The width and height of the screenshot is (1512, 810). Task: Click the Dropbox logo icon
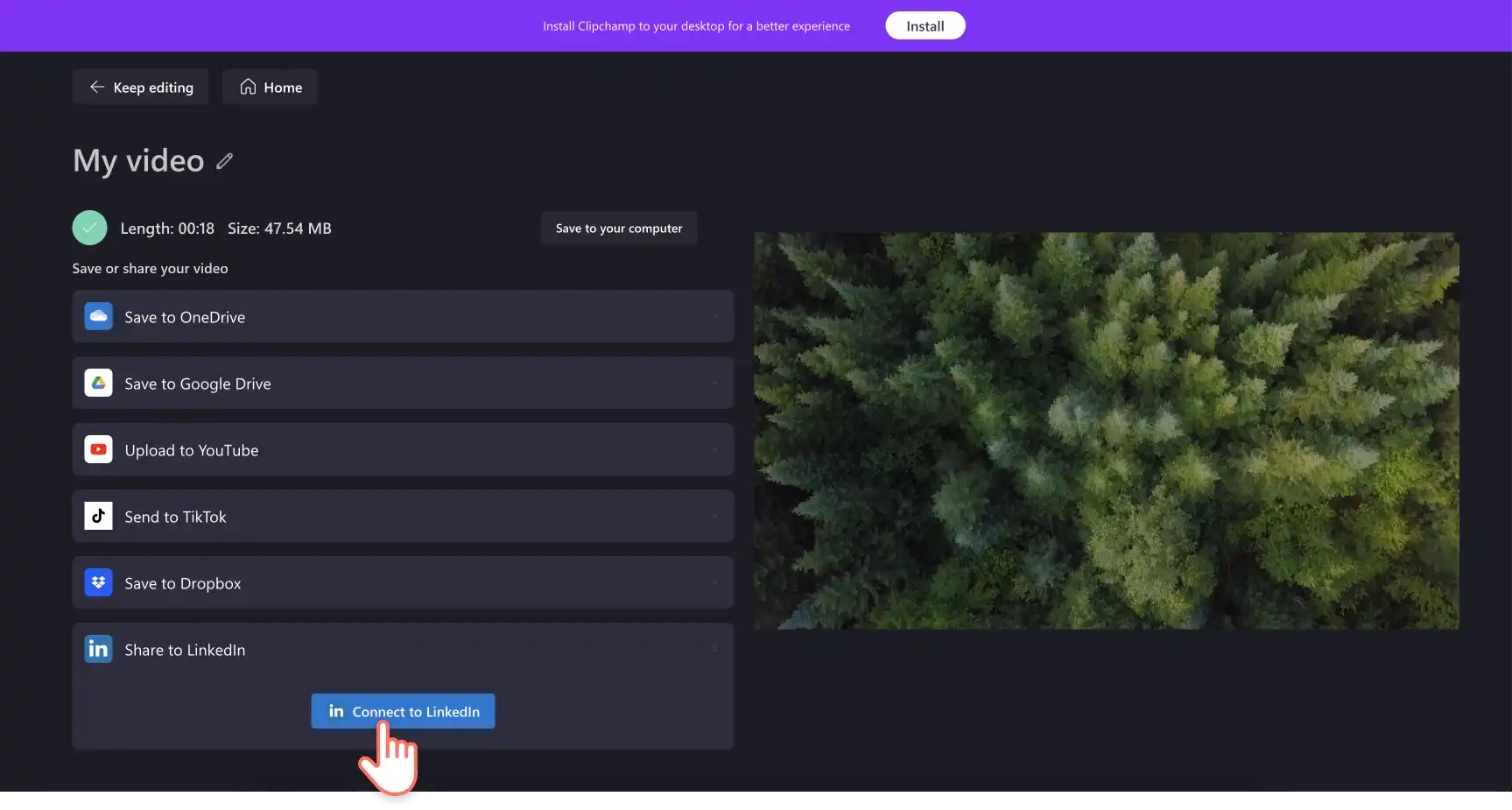click(x=98, y=582)
